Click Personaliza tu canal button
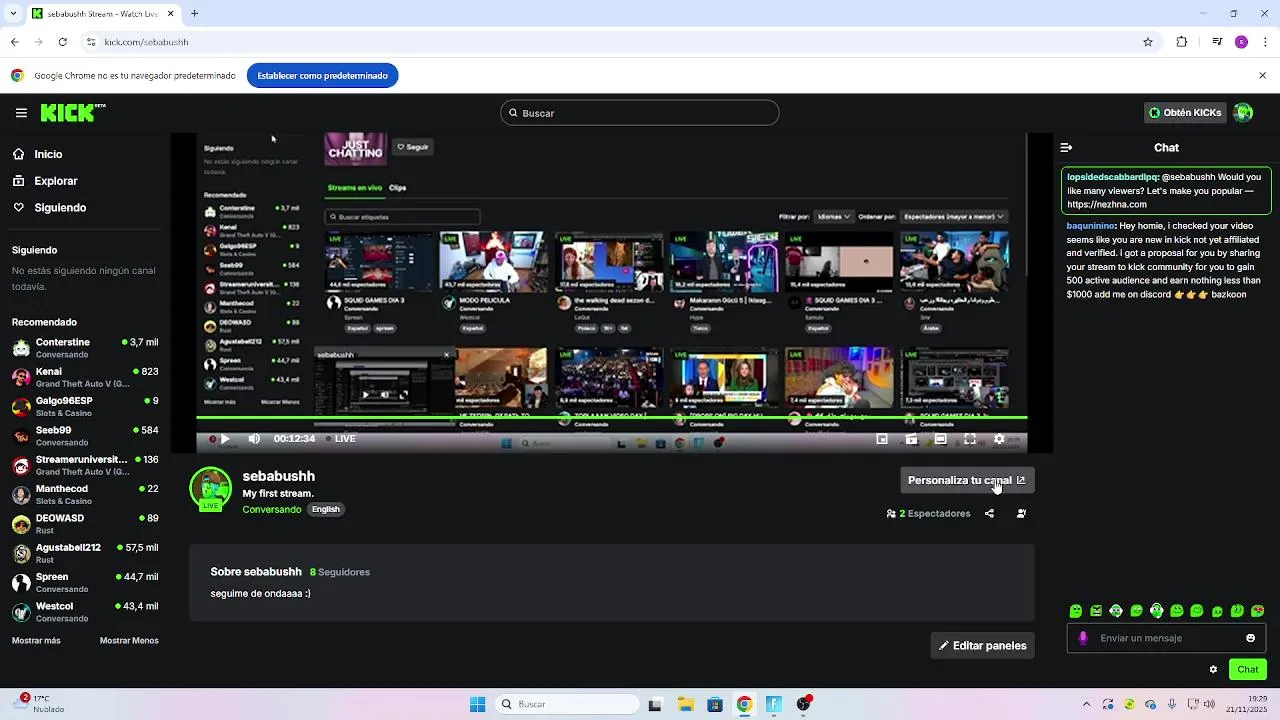Screen dimensions: 1280x720 967,481
